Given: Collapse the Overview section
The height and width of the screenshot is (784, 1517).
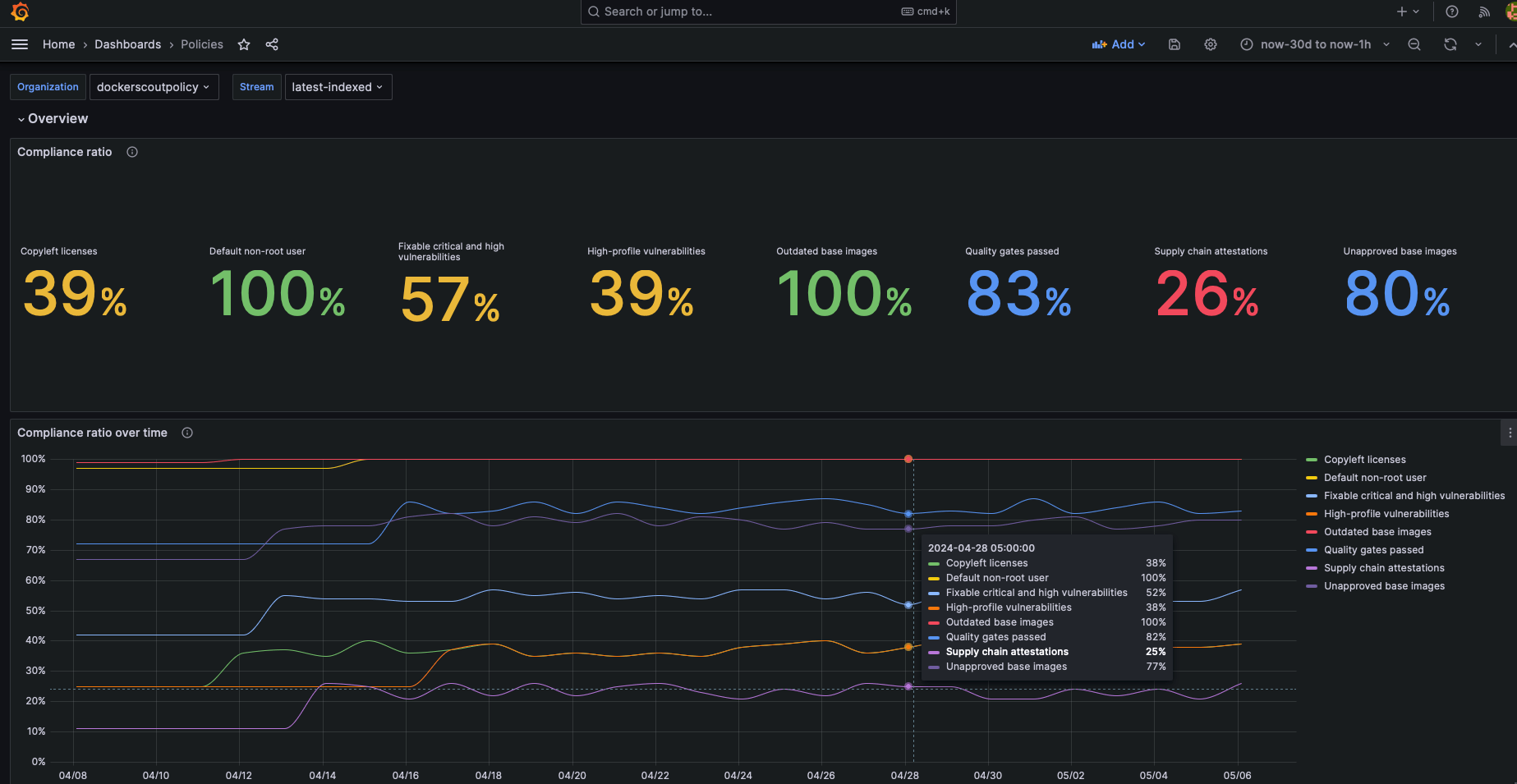Looking at the screenshot, I should click(21, 118).
